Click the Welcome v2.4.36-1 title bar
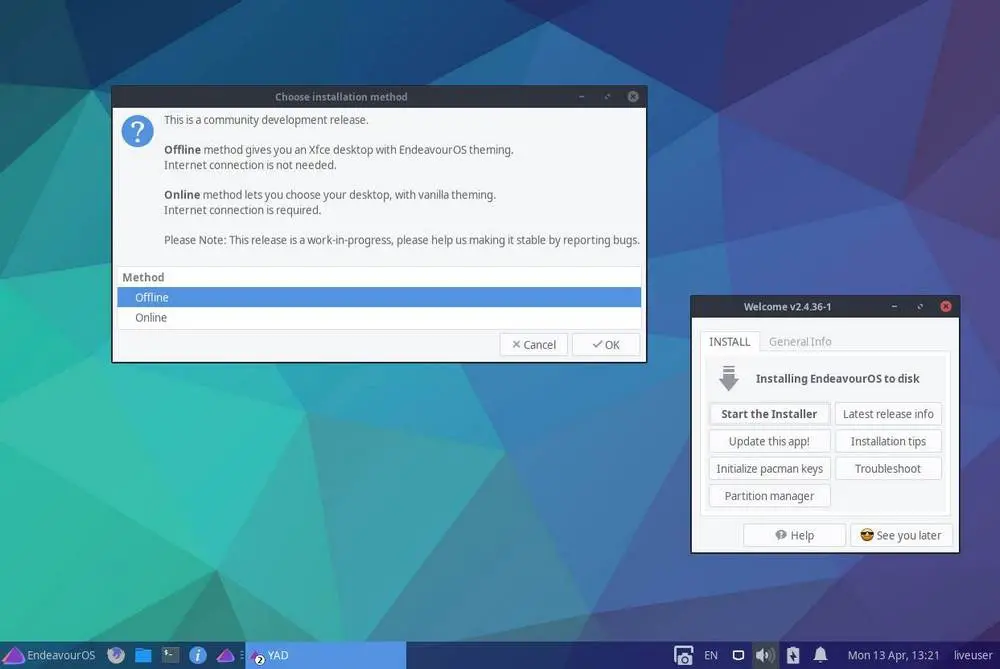 tap(788, 307)
